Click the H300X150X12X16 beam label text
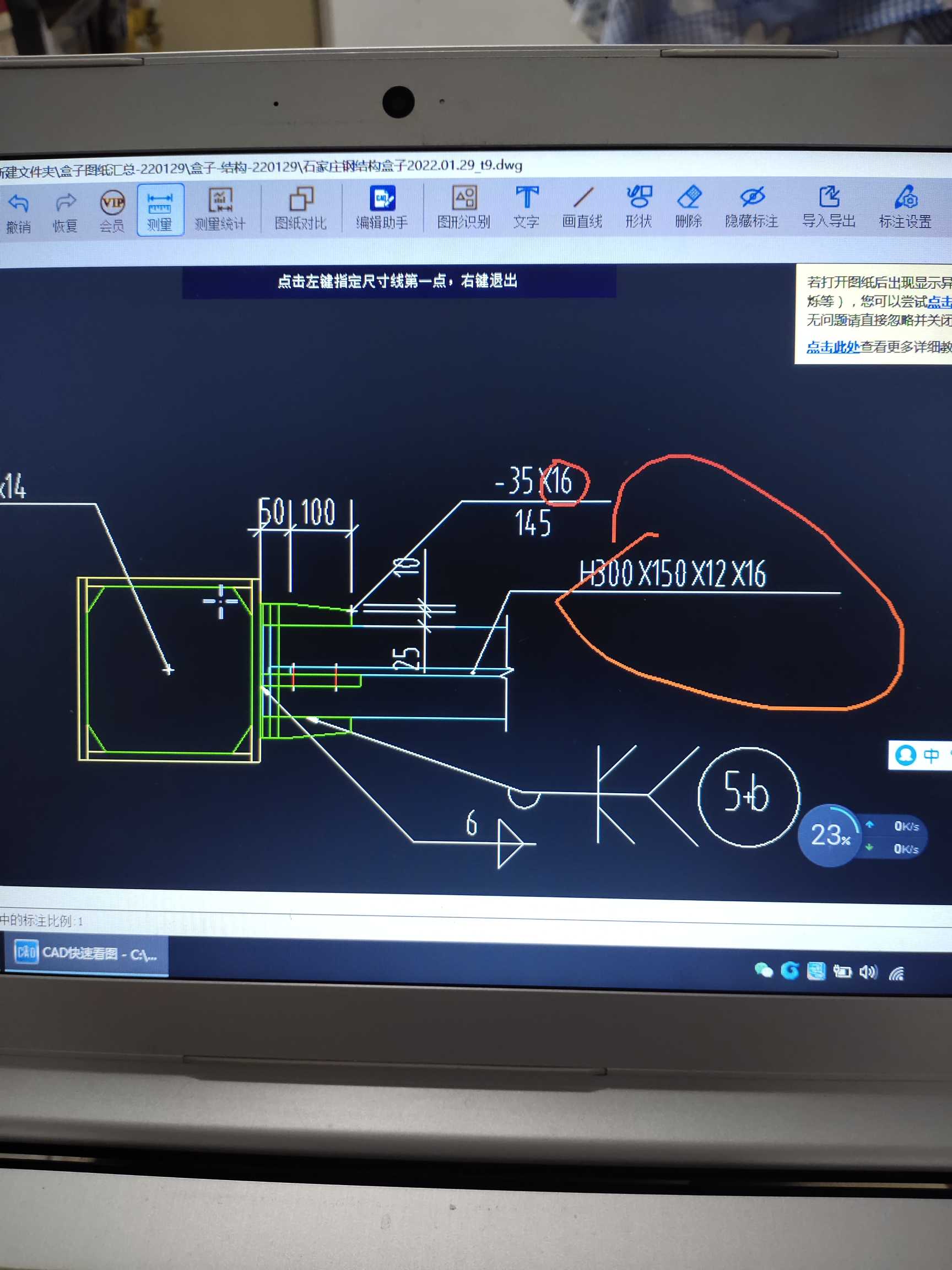The width and height of the screenshot is (952, 1270). tap(673, 573)
